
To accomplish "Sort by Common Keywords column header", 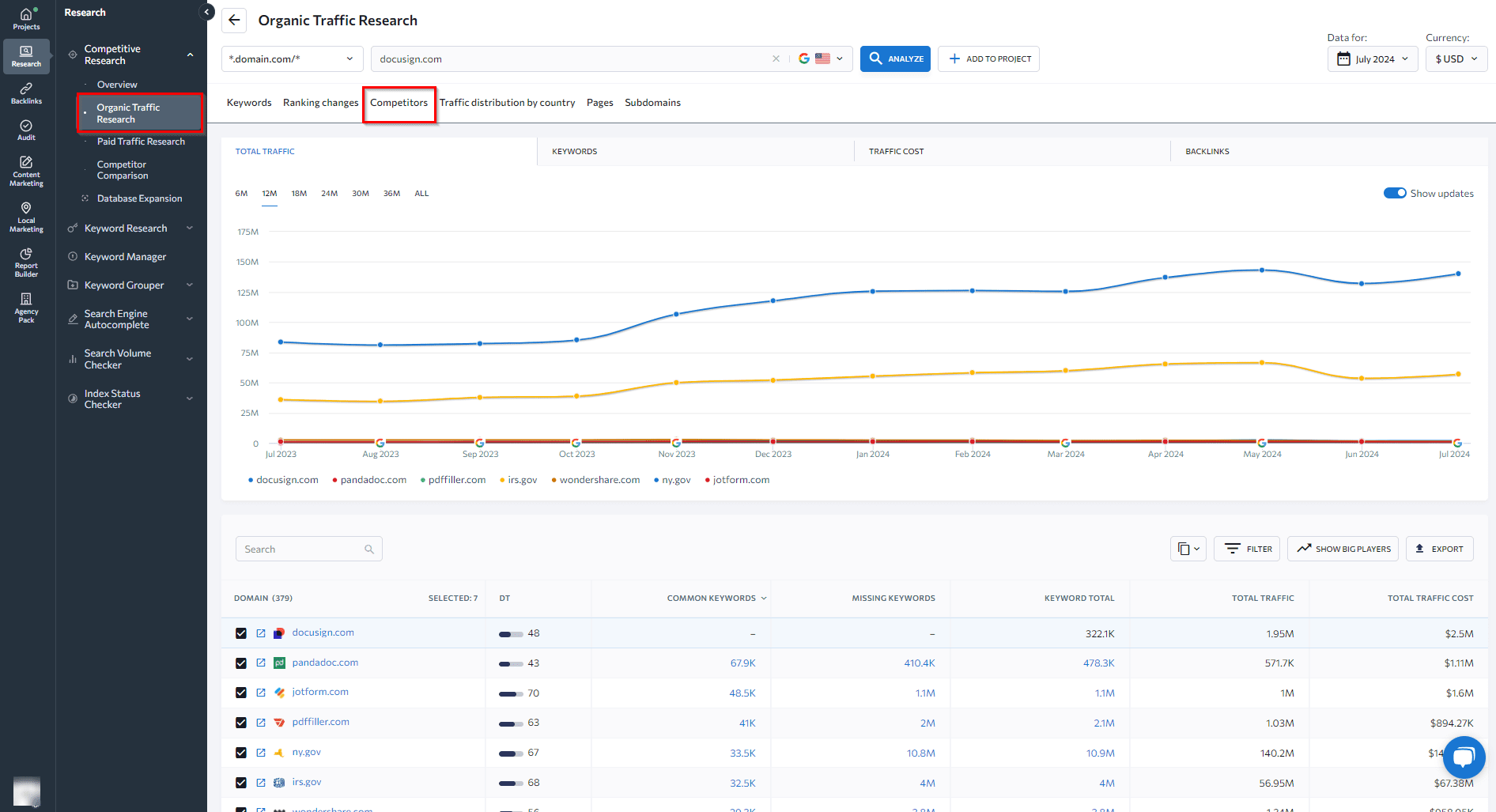I will pyautogui.click(x=716, y=599).
